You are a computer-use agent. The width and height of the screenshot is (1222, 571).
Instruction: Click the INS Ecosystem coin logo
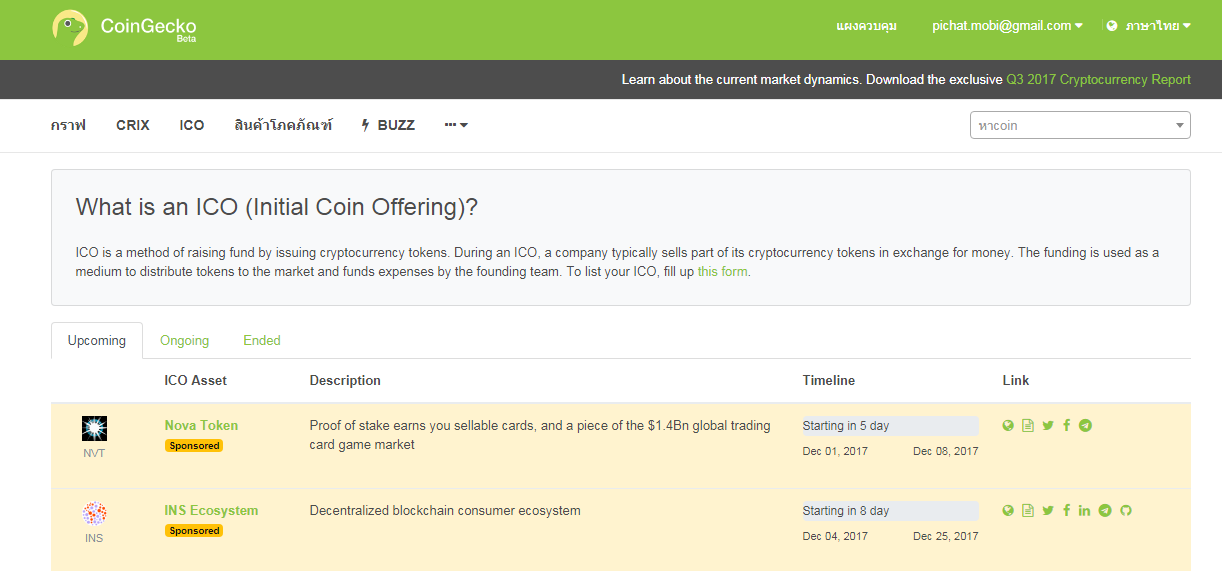pos(94,514)
